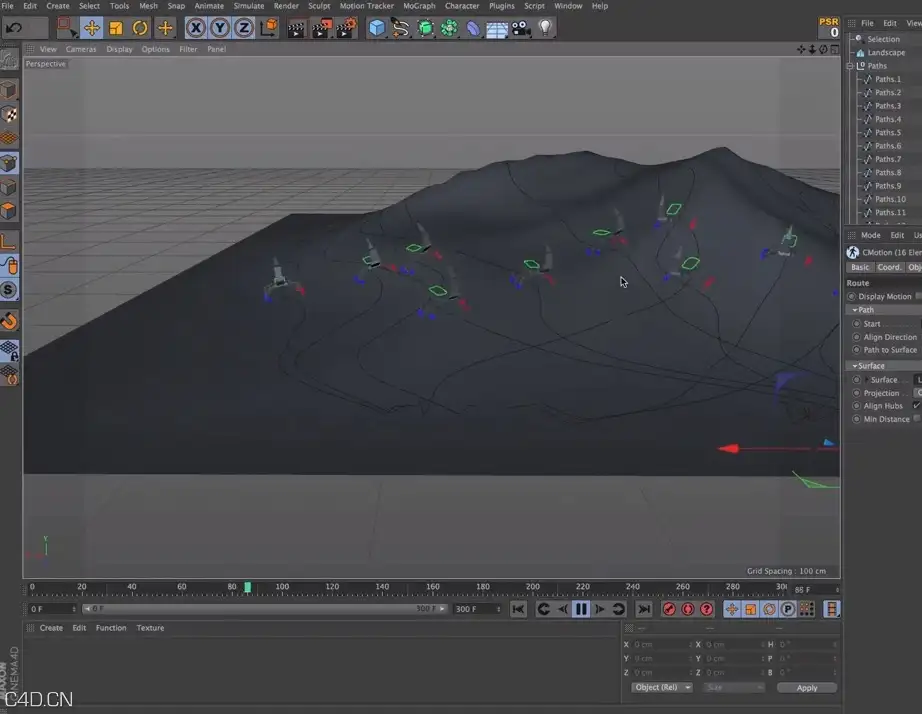922x714 pixels.
Task: Activate the Rotate tool in top toolbar
Action: tap(140, 28)
